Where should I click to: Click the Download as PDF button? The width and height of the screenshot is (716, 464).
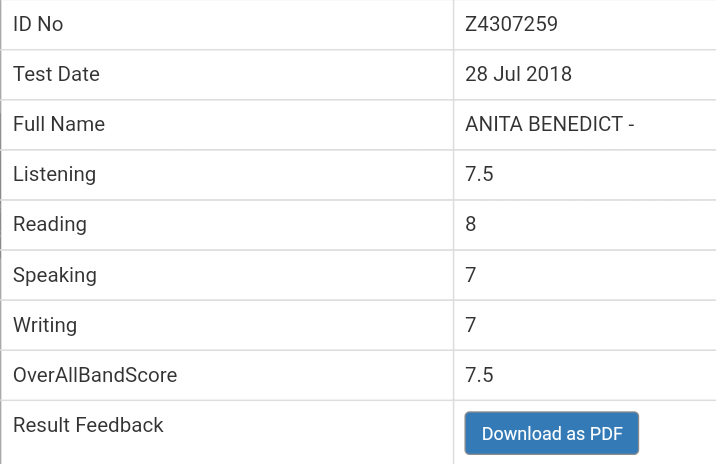pos(552,433)
